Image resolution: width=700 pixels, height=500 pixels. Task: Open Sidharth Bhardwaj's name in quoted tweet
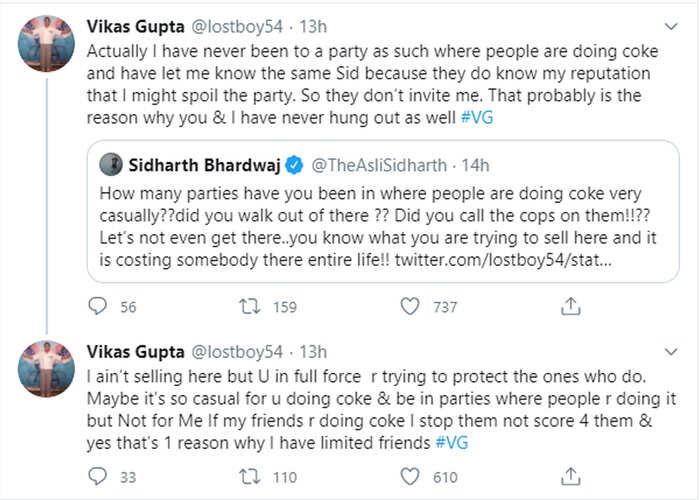coord(204,165)
